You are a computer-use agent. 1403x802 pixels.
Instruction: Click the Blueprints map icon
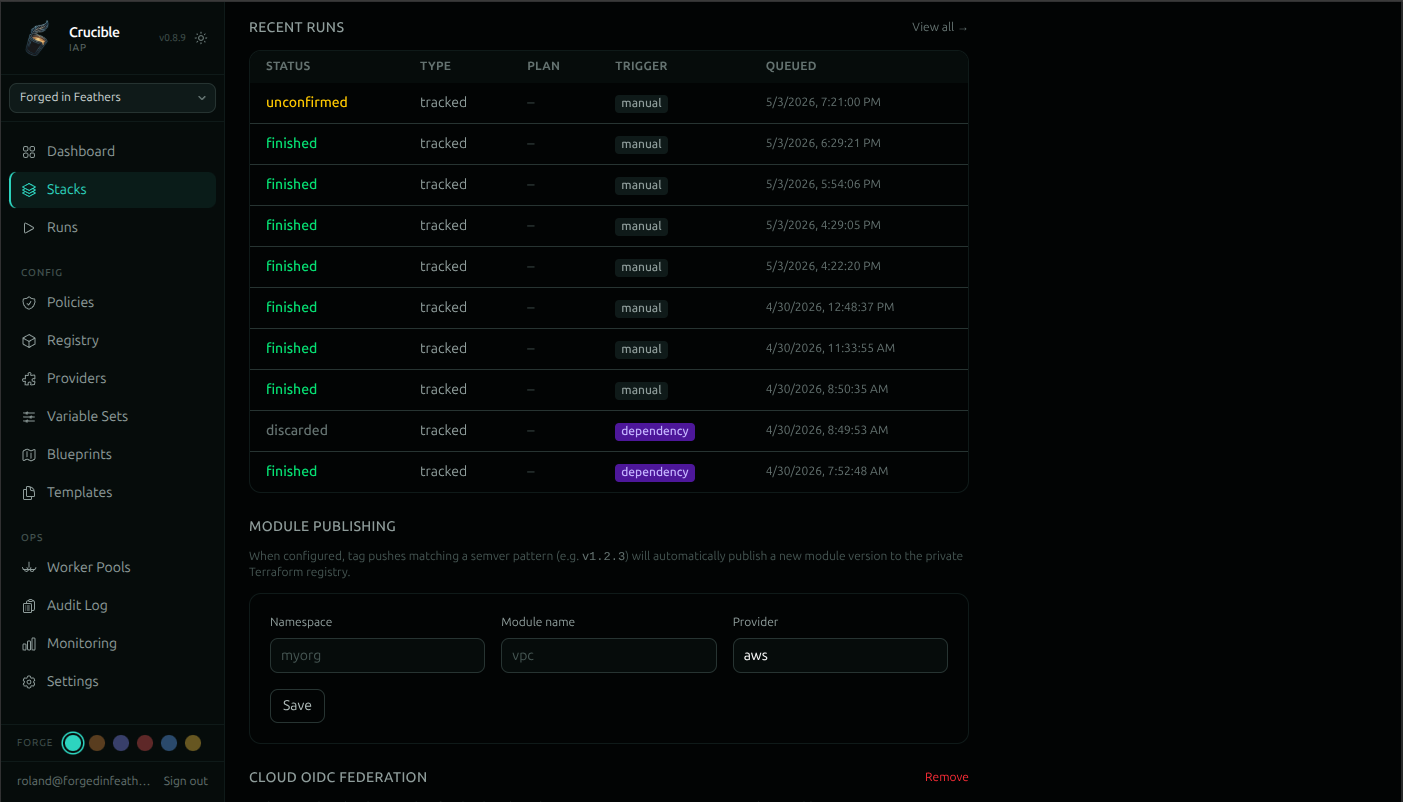[29, 454]
